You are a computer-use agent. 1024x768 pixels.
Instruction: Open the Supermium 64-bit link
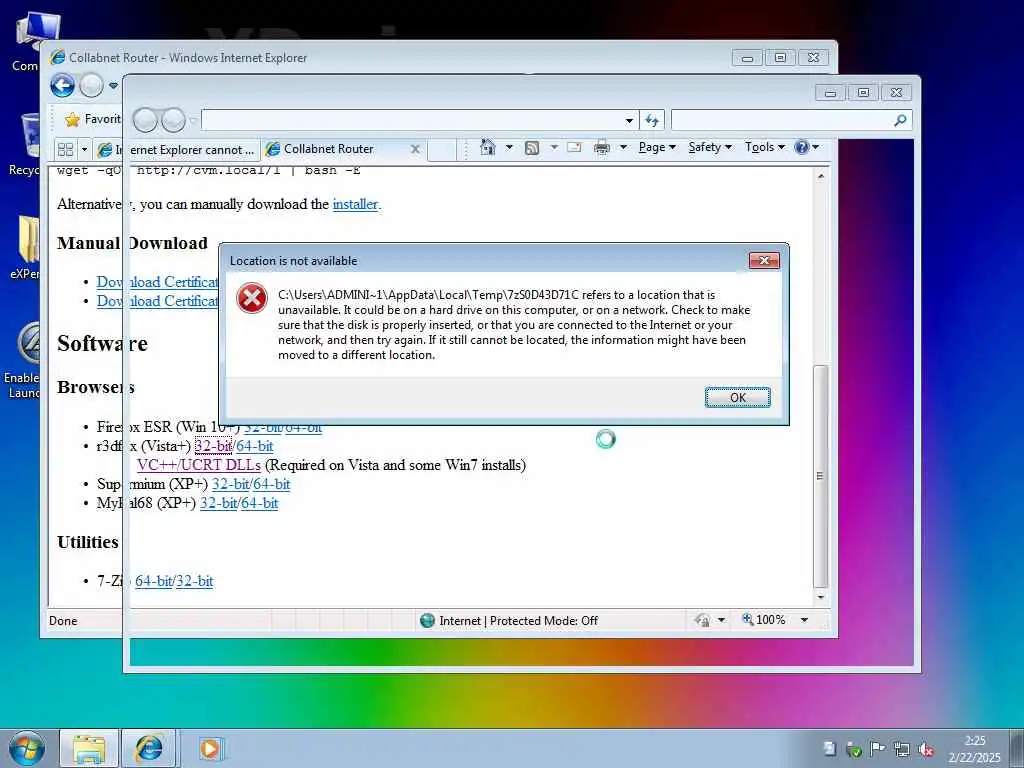(272, 484)
